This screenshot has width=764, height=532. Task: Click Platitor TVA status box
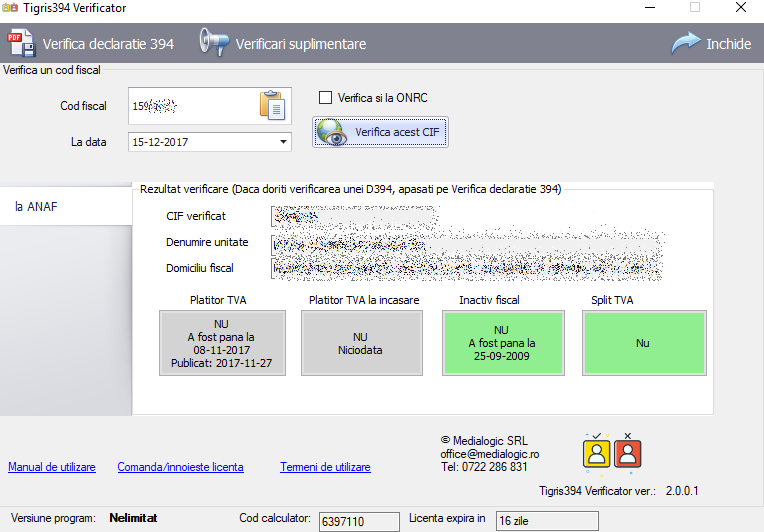[x=222, y=343]
